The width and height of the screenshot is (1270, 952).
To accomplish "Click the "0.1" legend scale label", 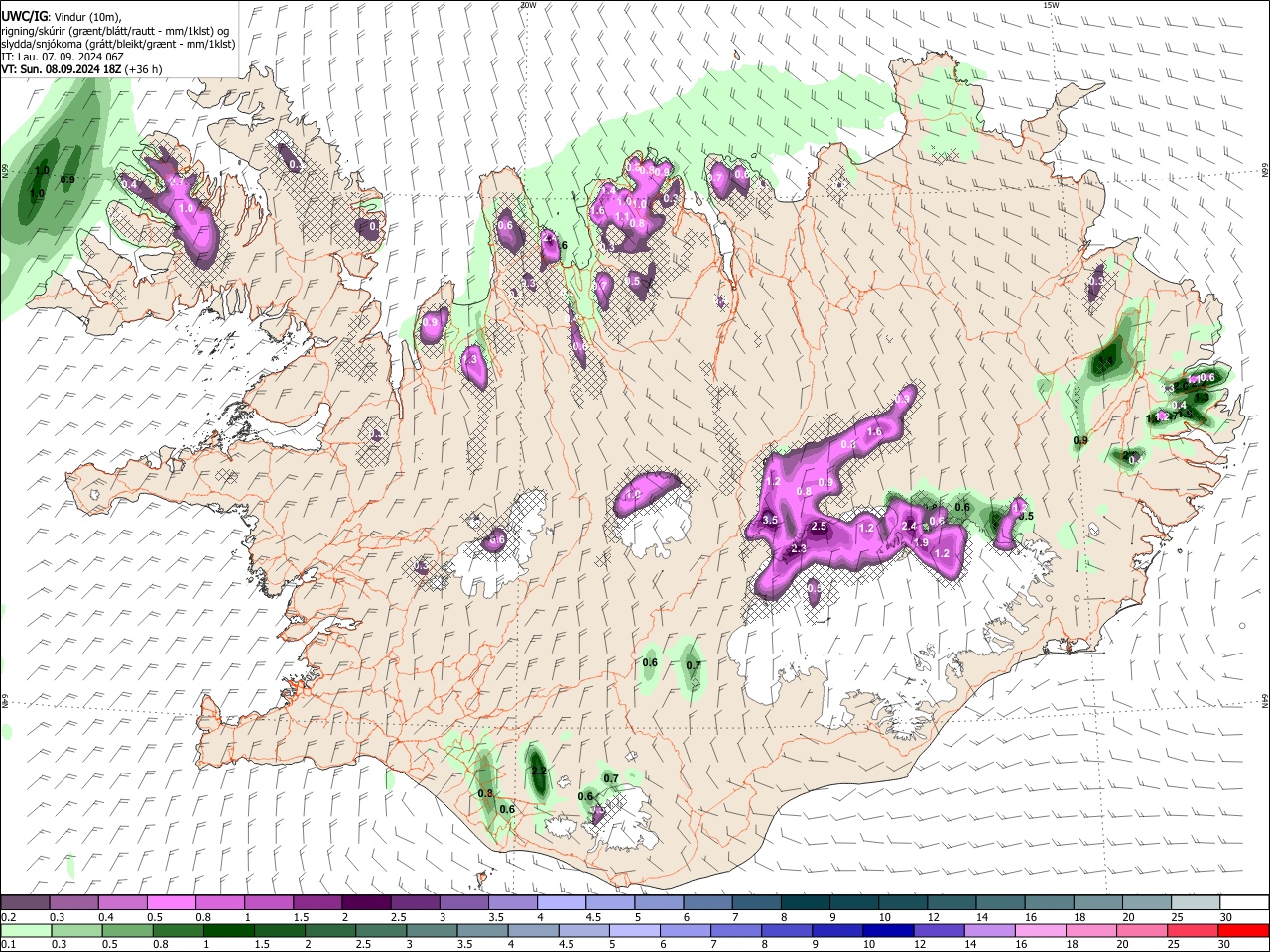I will point(8,945).
